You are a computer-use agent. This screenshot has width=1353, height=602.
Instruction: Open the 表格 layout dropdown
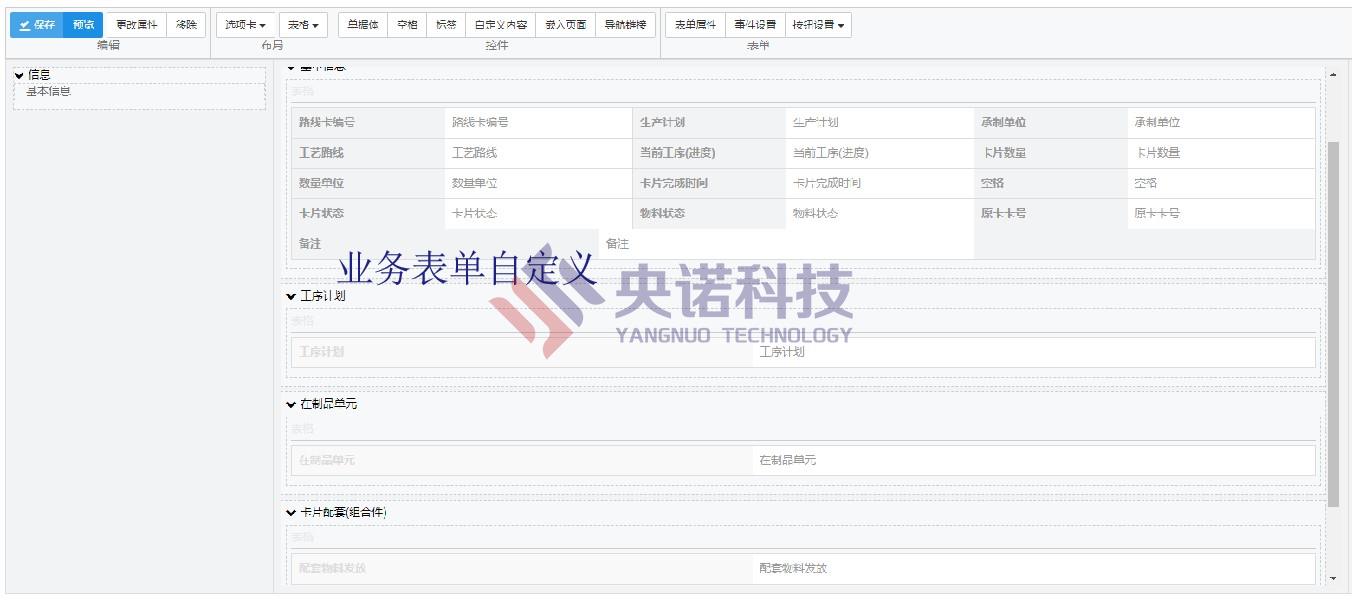pyautogui.click(x=303, y=25)
